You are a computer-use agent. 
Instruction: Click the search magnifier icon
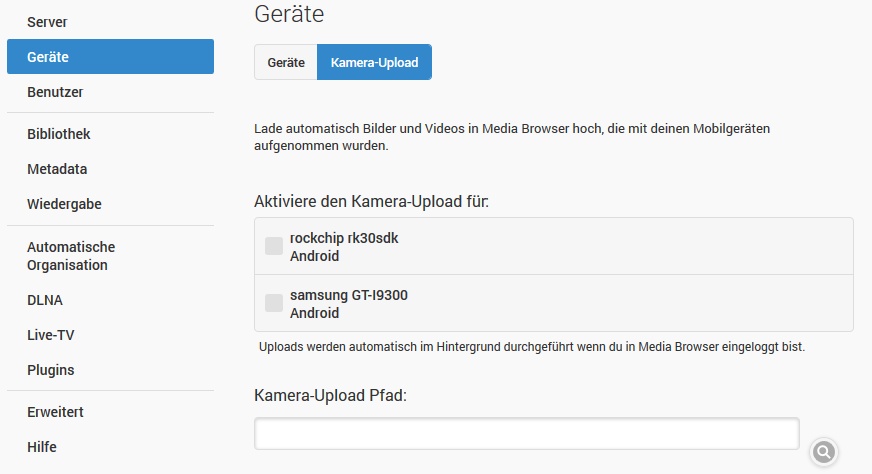(x=823, y=452)
